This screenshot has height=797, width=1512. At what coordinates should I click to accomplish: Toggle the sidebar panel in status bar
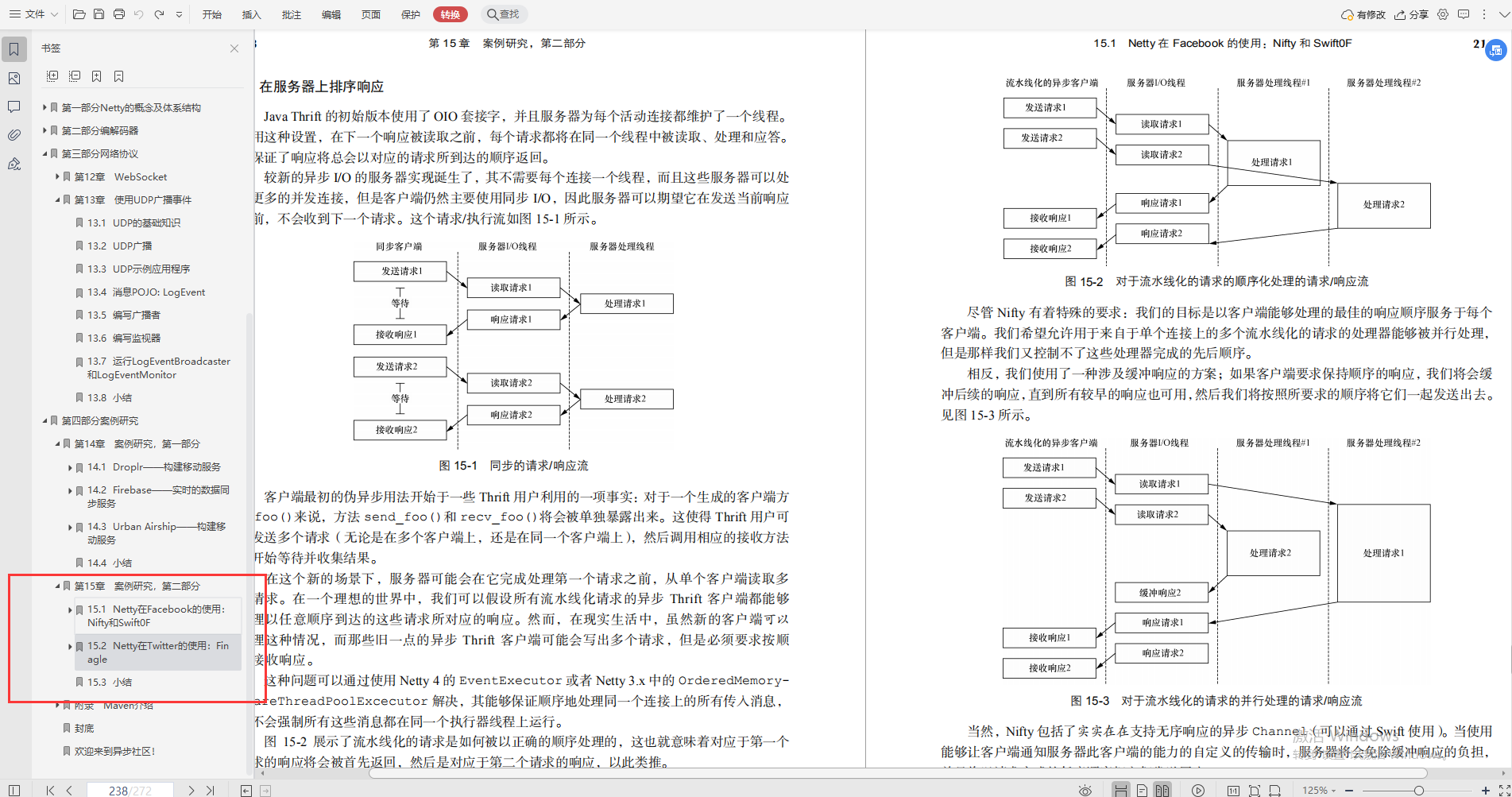point(14,791)
